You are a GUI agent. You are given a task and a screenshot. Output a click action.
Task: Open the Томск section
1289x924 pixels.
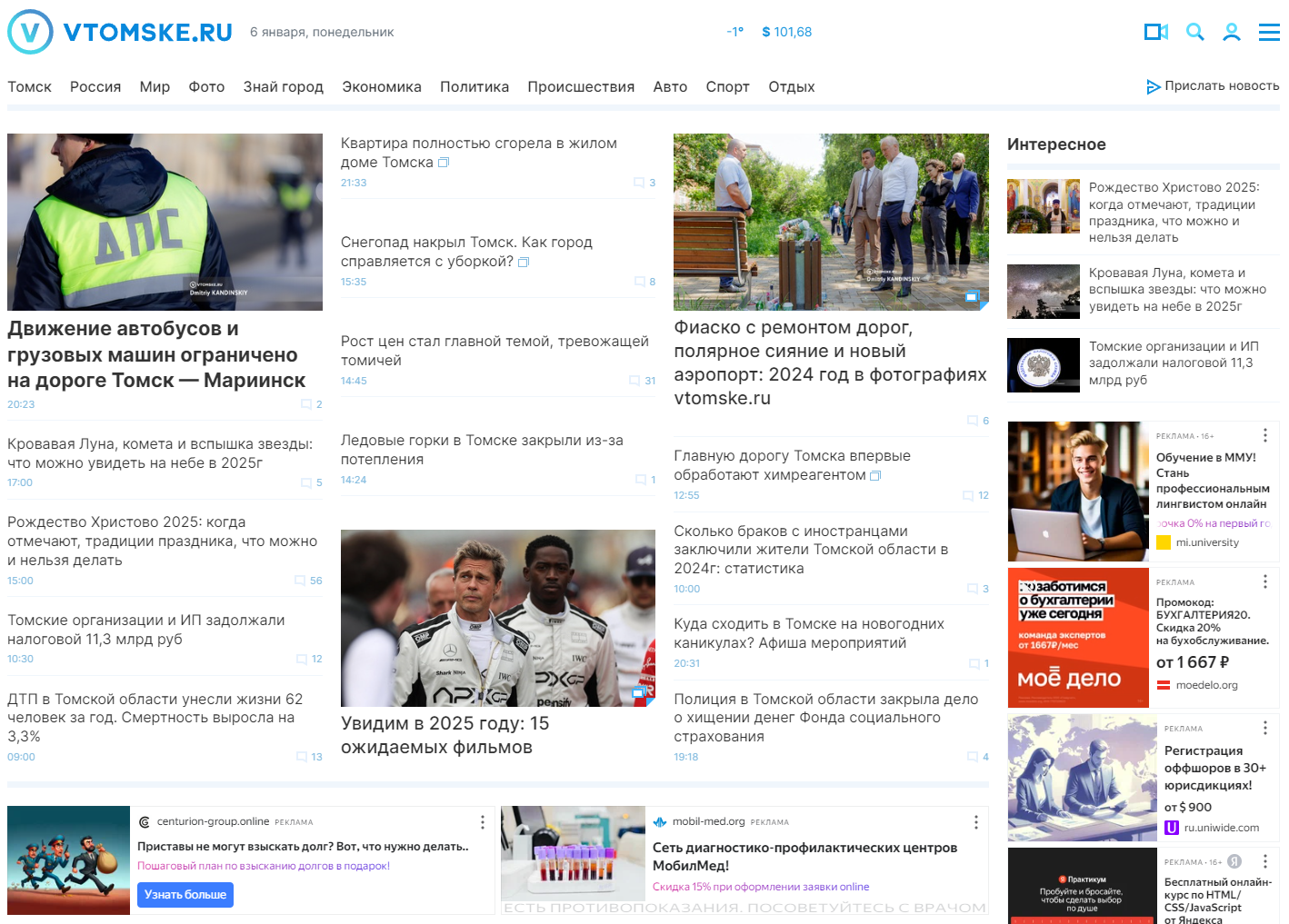[29, 87]
